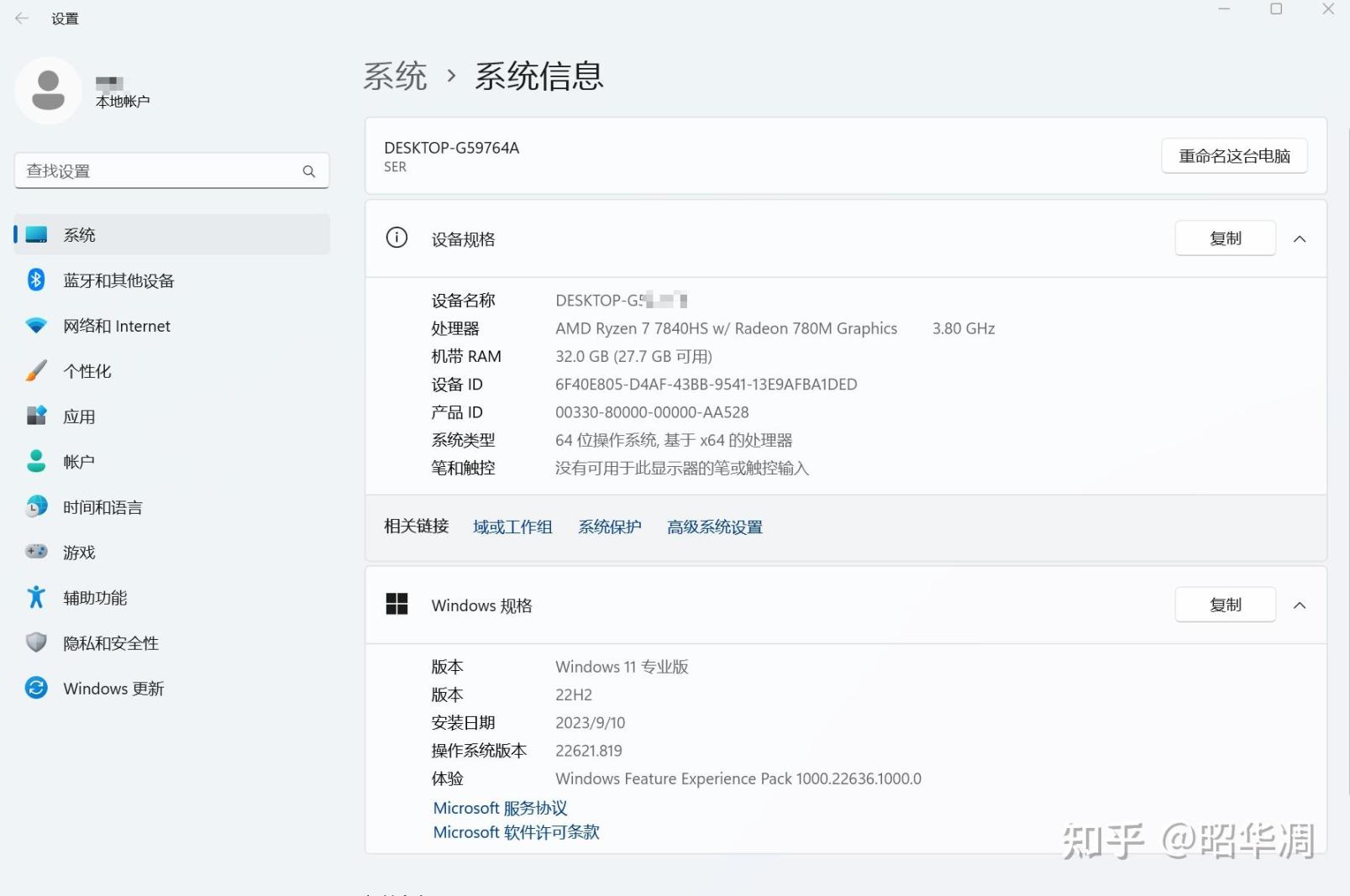Click the search magnifier icon
1350x896 pixels.
pyautogui.click(x=309, y=171)
